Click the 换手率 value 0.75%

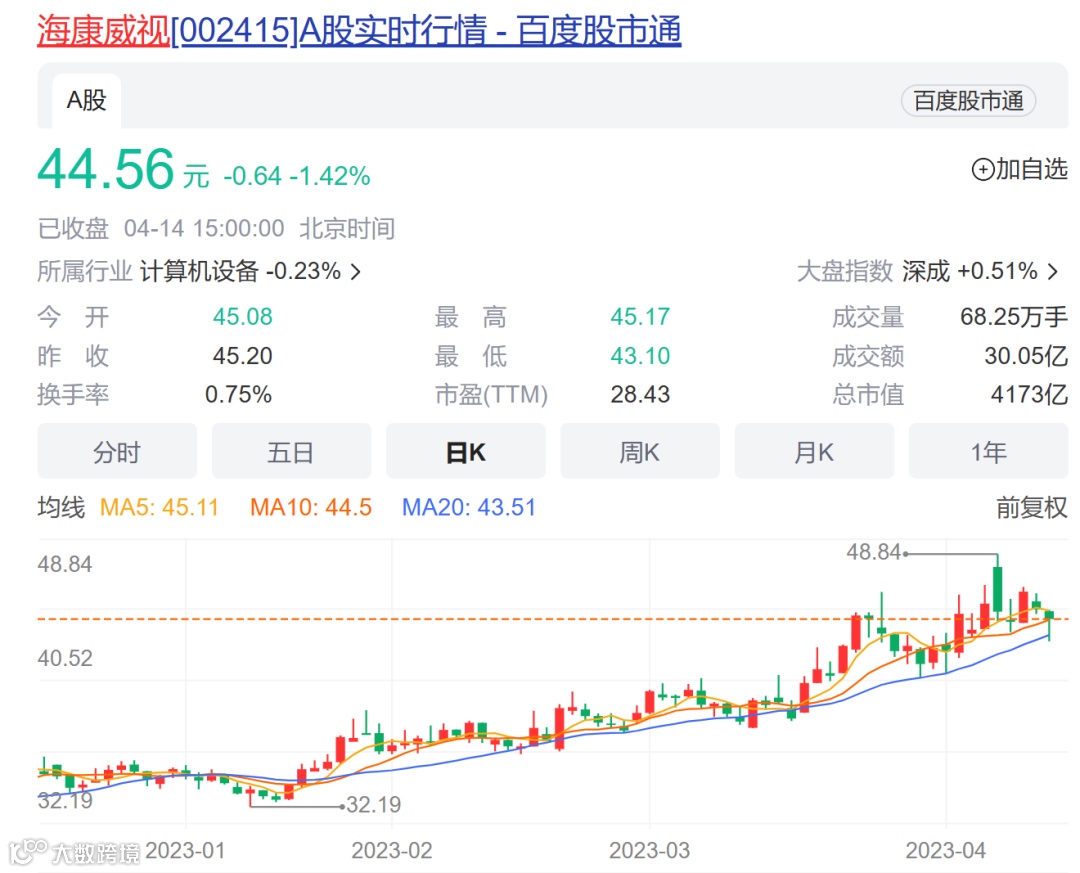238,395
